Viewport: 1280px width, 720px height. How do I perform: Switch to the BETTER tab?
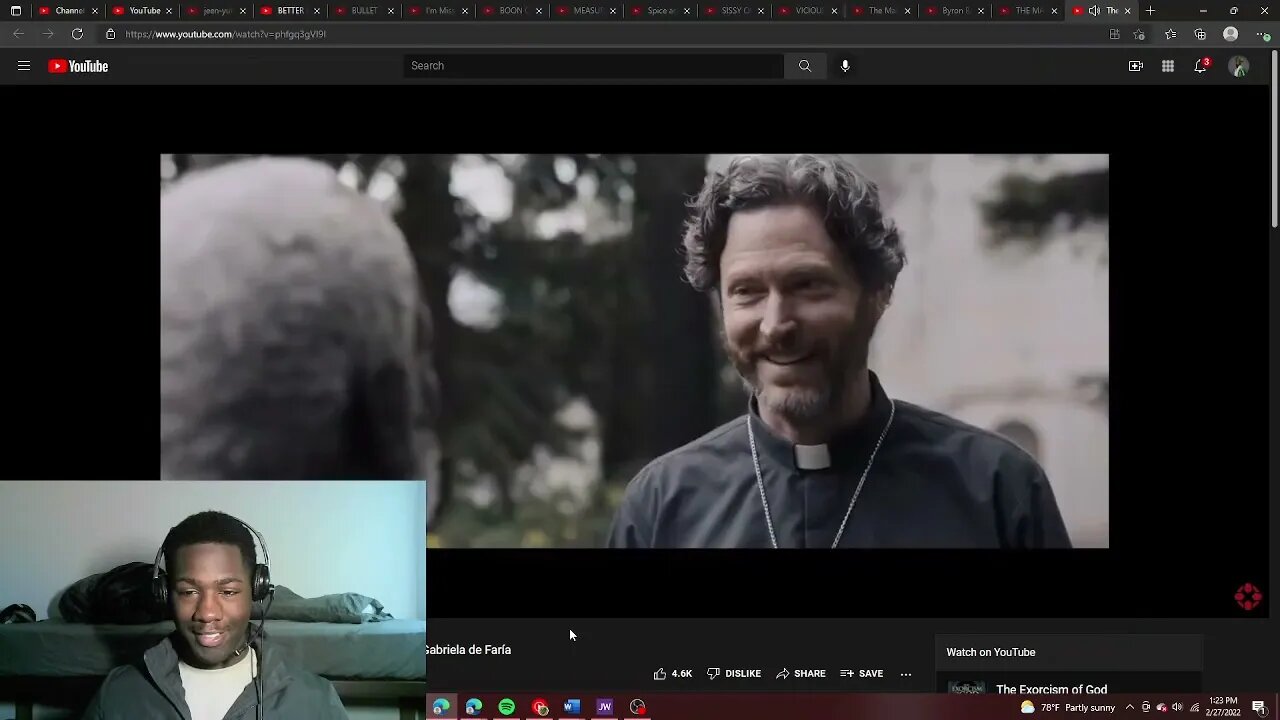click(290, 11)
